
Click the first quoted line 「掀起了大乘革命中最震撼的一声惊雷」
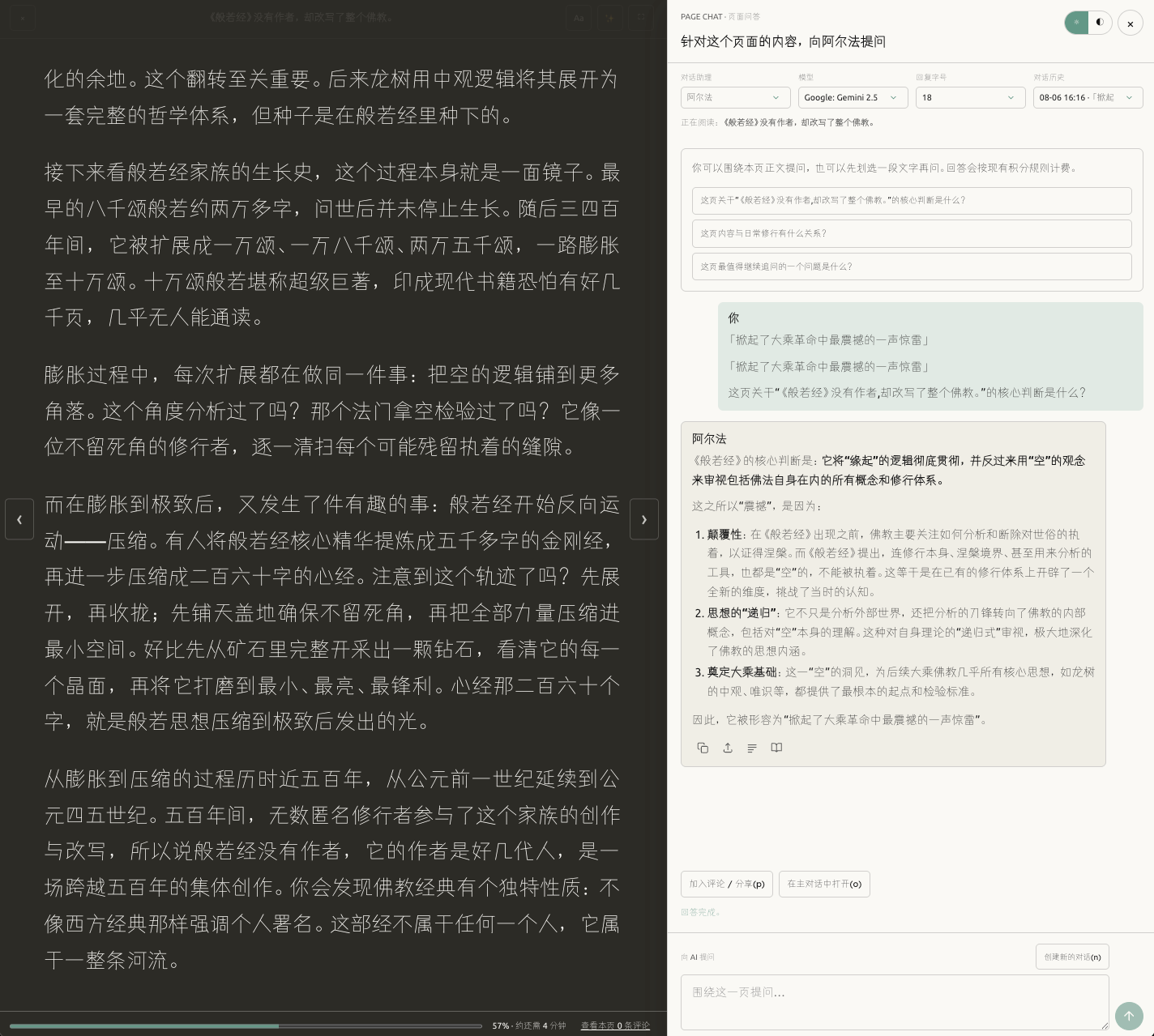(829, 340)
